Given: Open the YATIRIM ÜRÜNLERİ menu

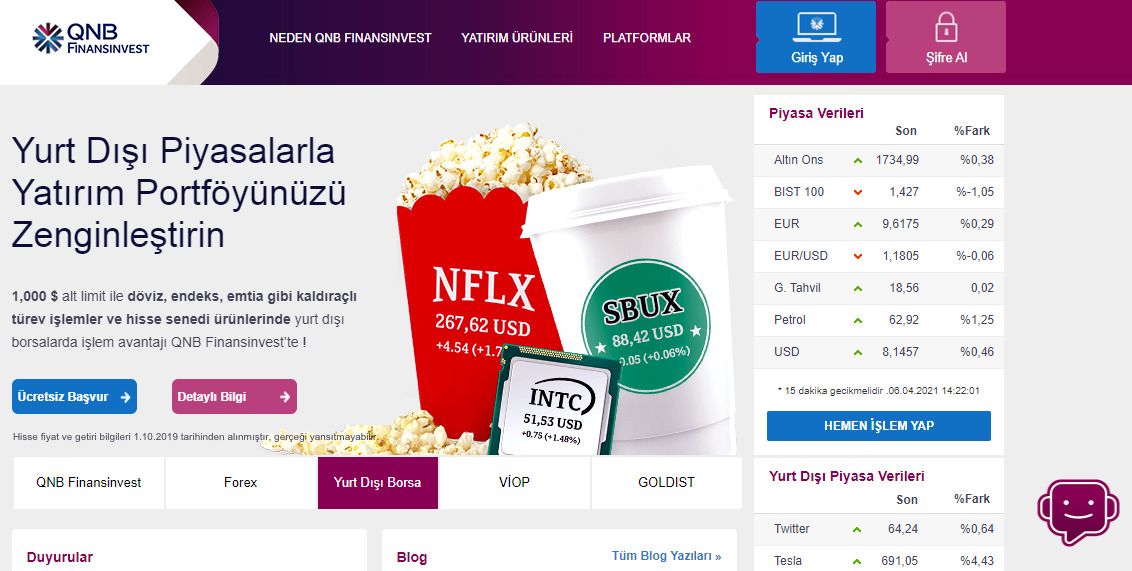Looking at the screenshot, I should point(517,38).
